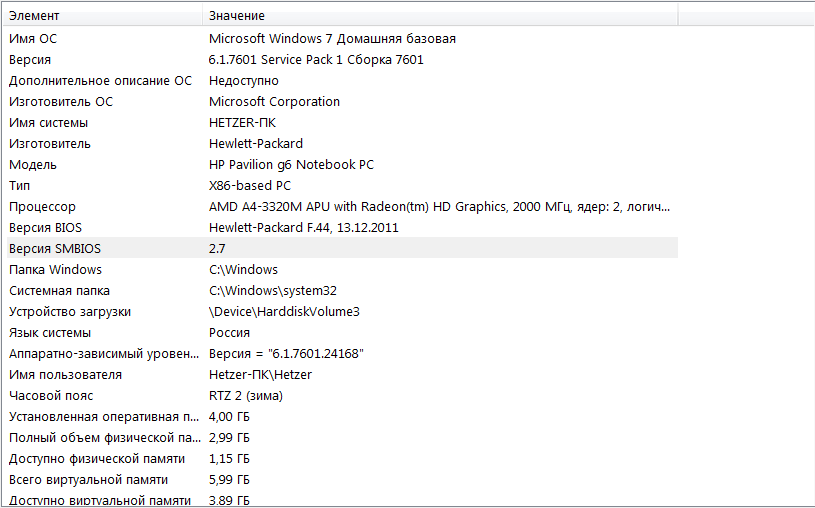
Task: Select the Устройство загрузки row
Action: 342,311
